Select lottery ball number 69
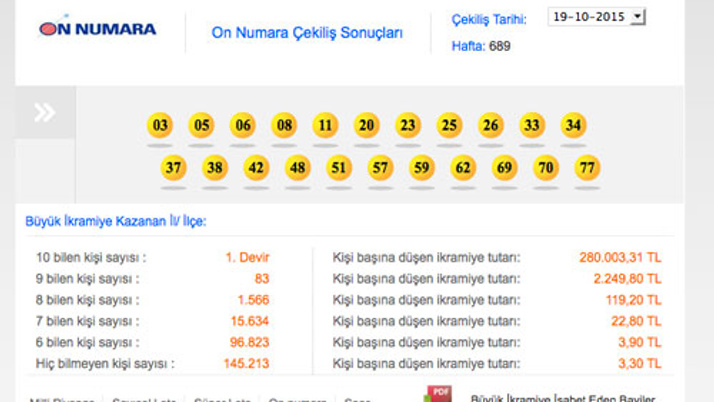714x402 pixels. (x=504, y=168)
